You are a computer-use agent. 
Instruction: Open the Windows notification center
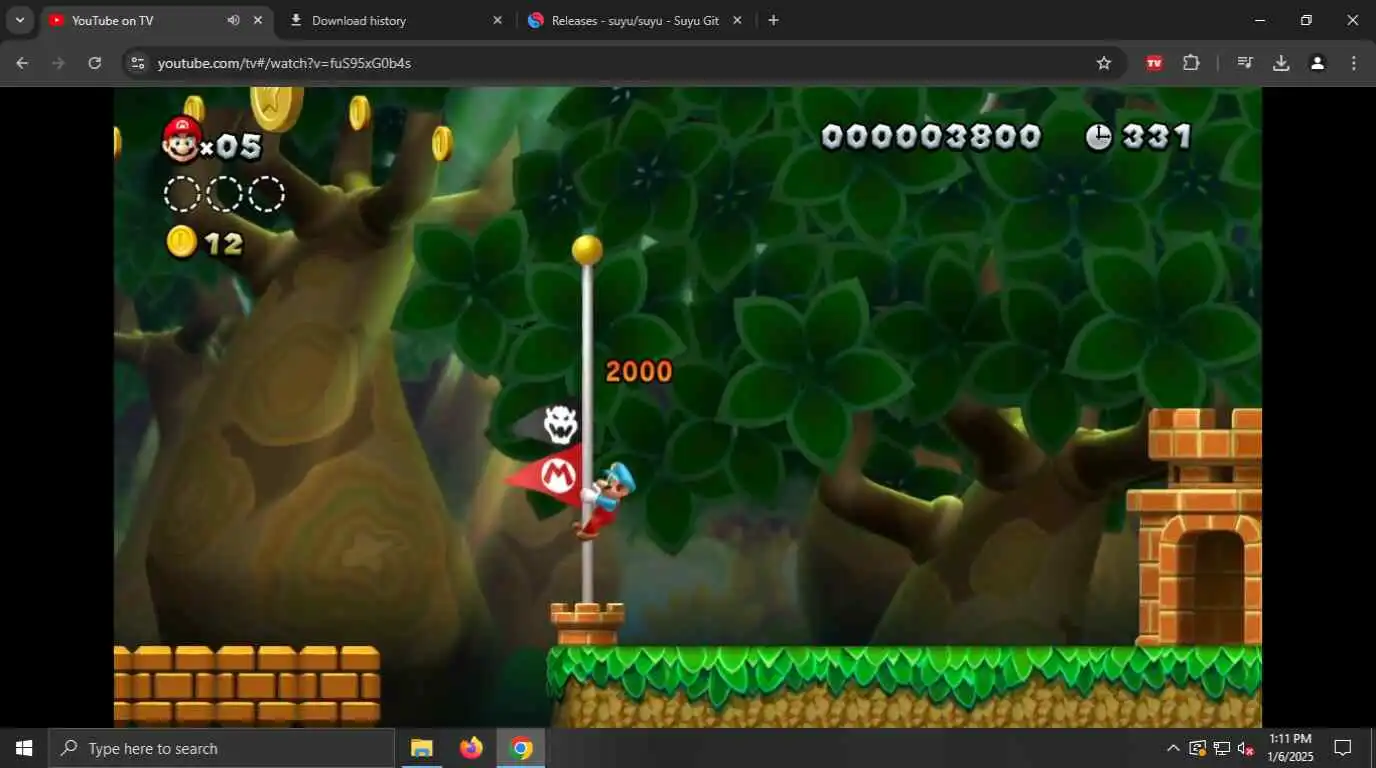click(1343, 748)
